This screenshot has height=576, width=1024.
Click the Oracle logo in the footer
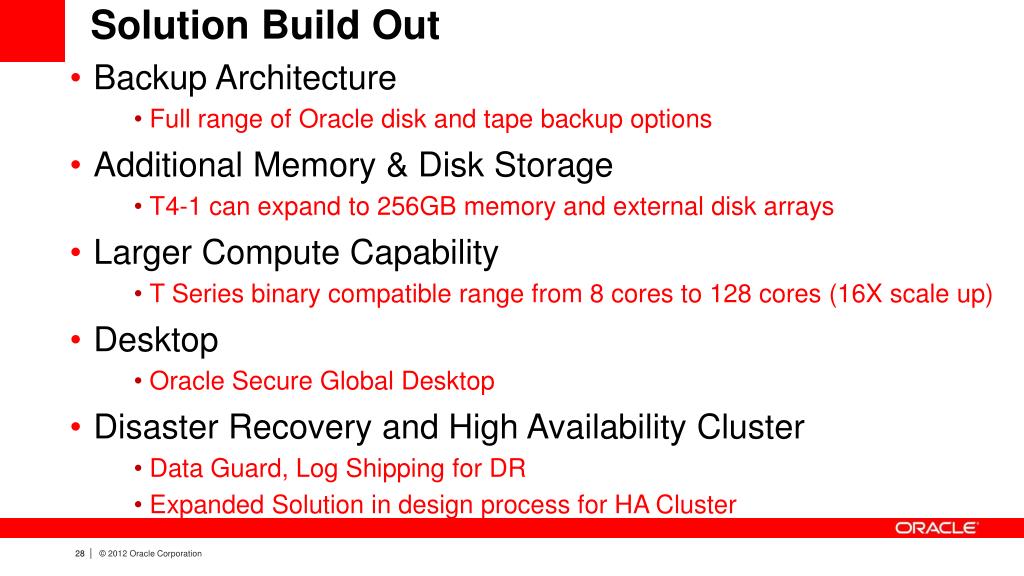(936, 528)
